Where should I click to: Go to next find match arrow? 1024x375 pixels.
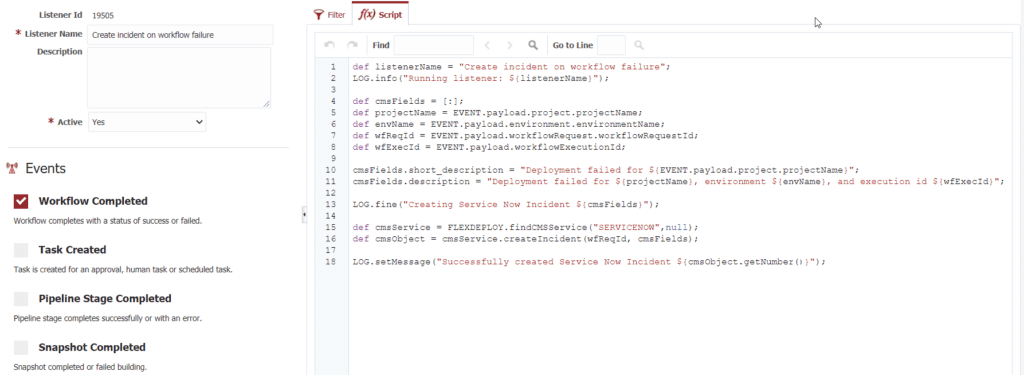pos(510,45)
